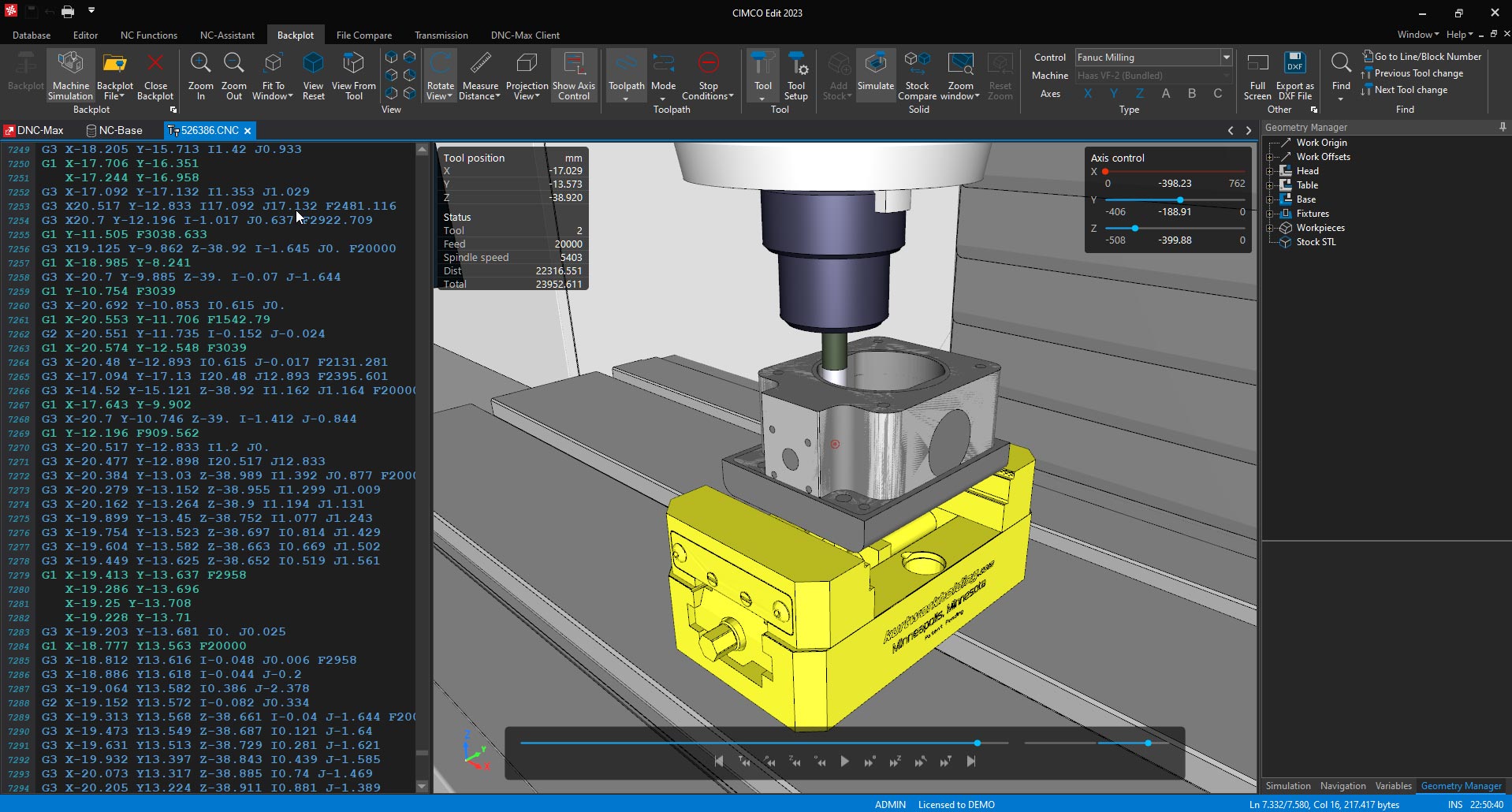Open the Stock Compare tool

pyautogui.click(x=916, y=73)
